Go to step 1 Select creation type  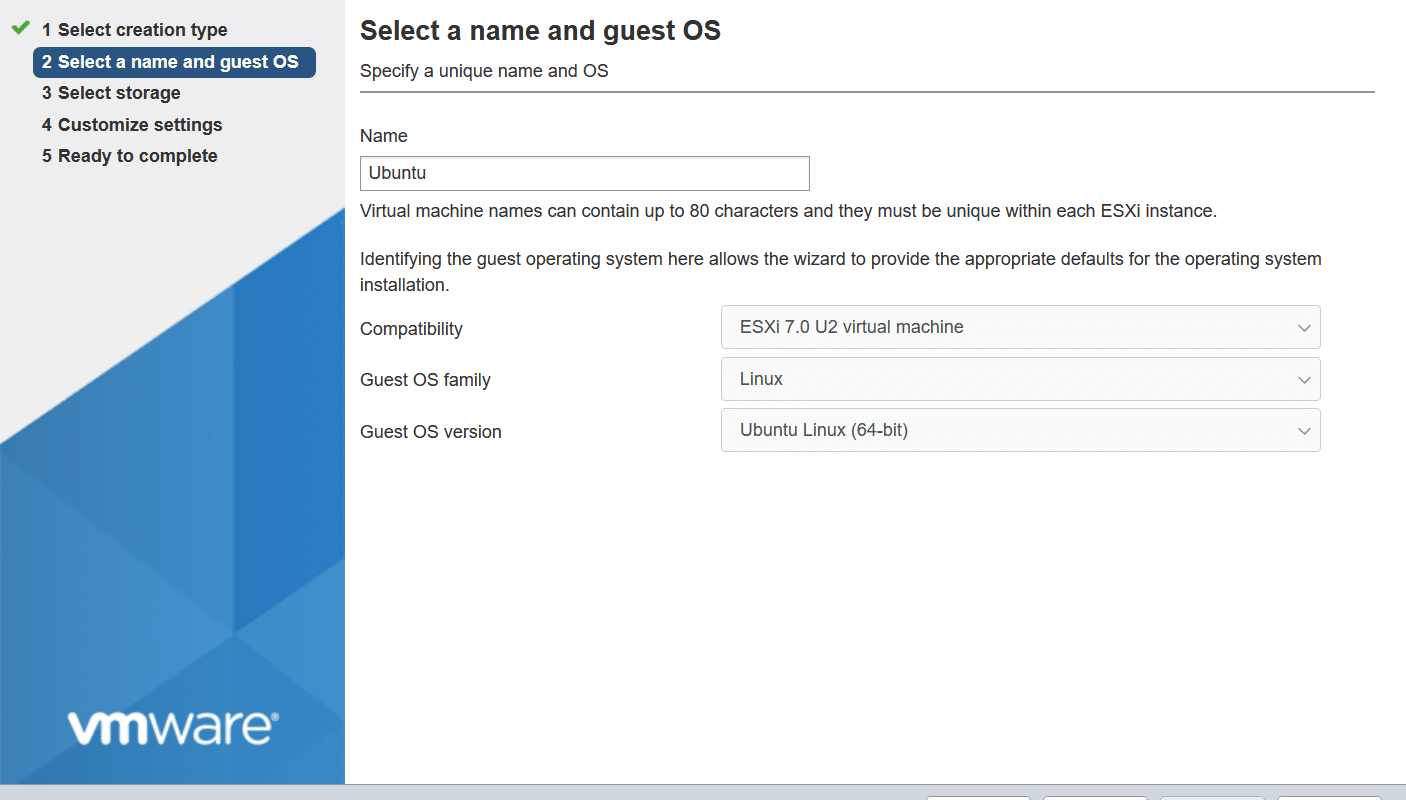pos(134,30)
